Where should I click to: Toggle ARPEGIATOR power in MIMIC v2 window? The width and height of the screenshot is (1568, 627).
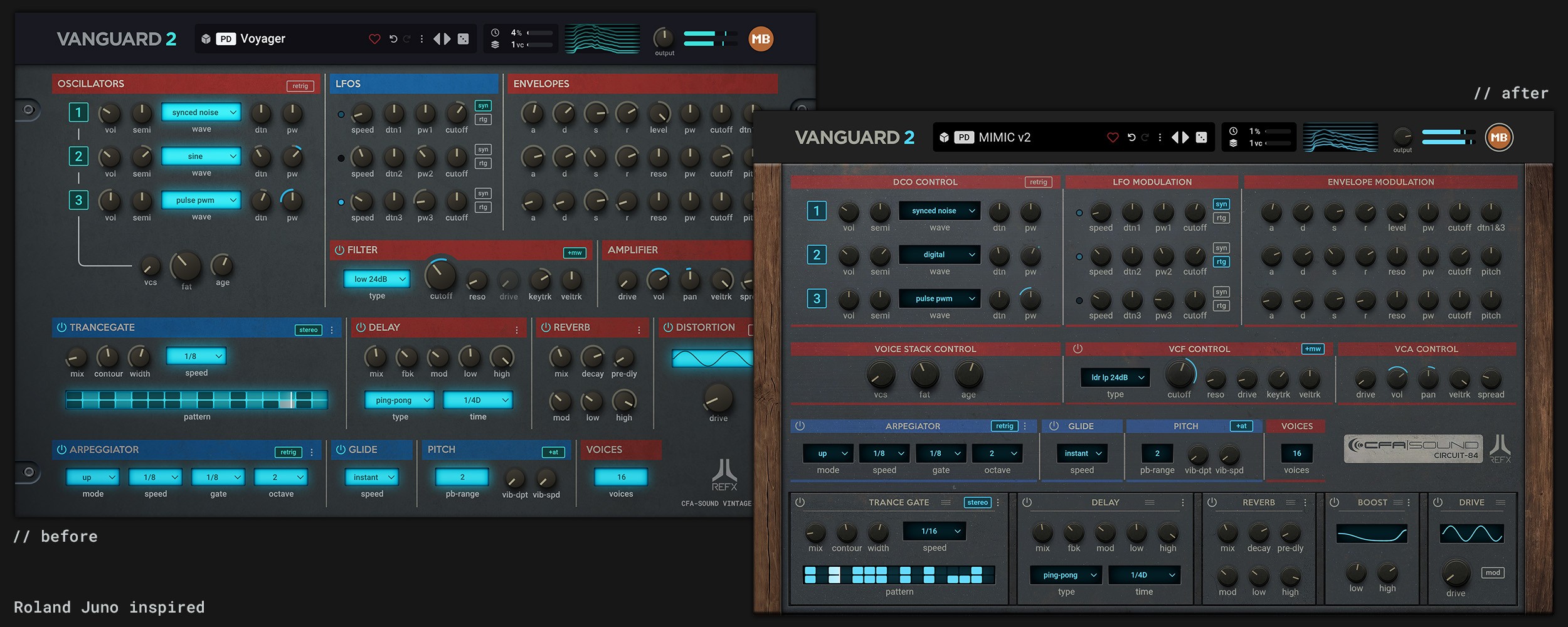(800, 426)
